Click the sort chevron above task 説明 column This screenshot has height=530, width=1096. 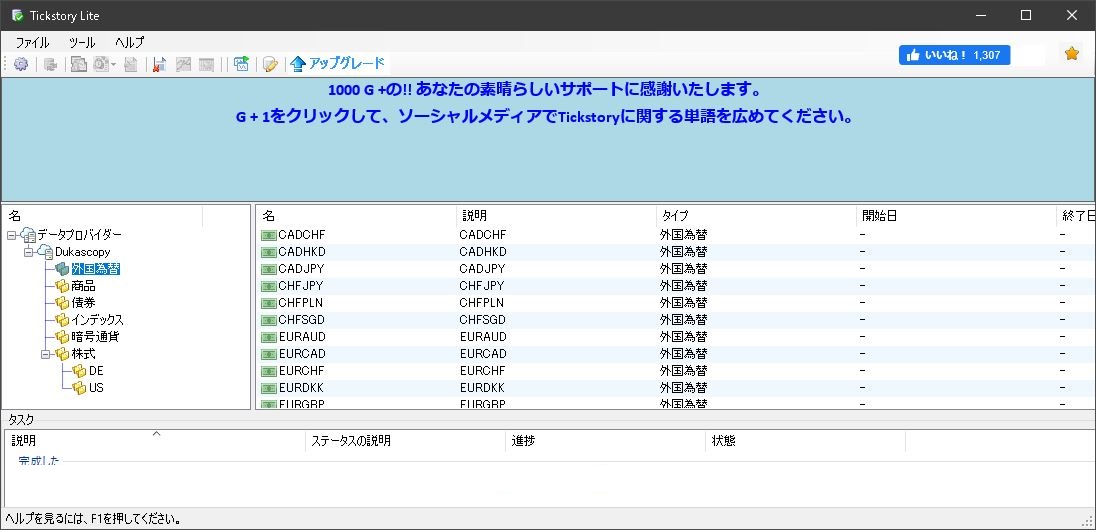[157, 434]
